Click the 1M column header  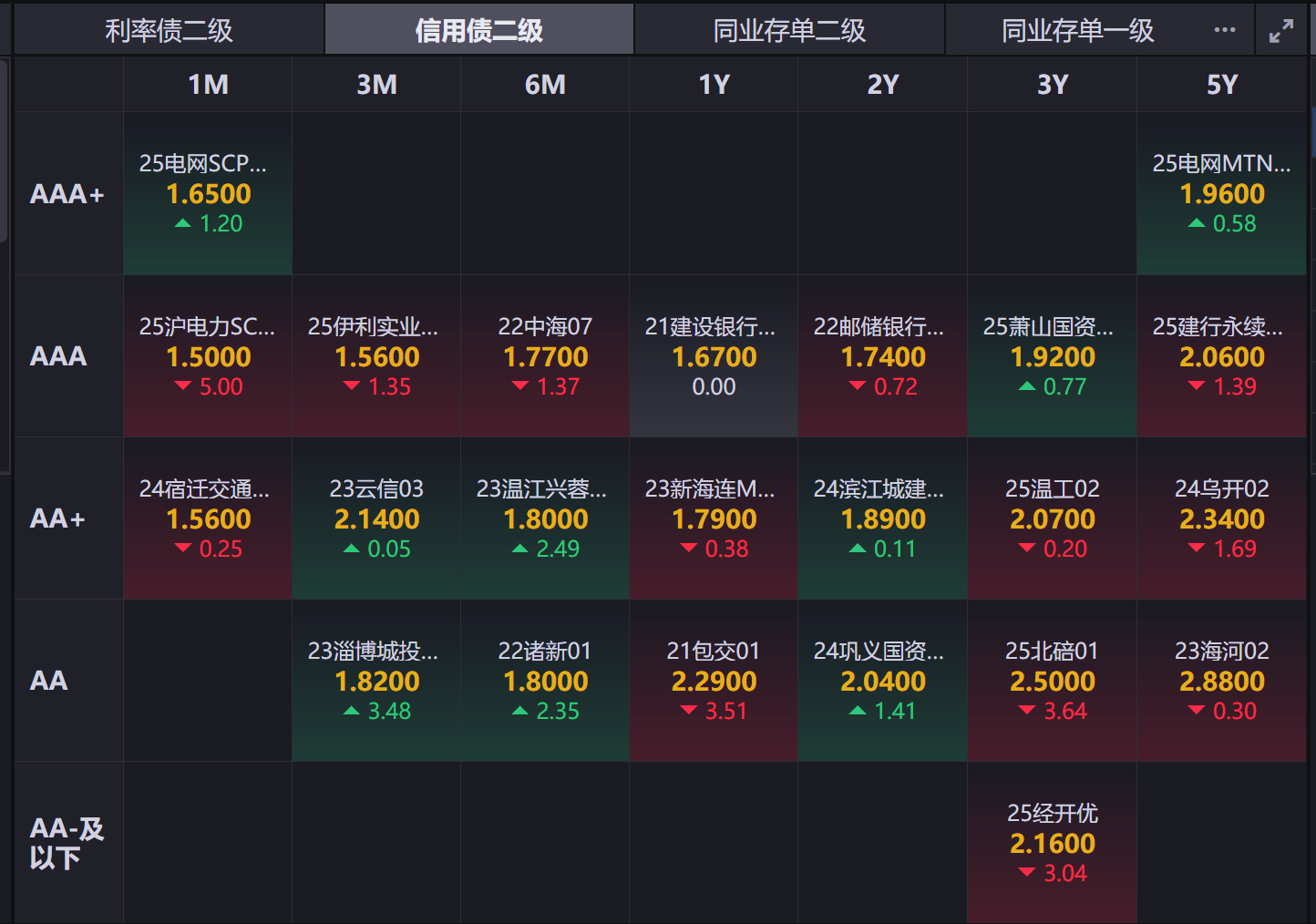pos(208,85)
